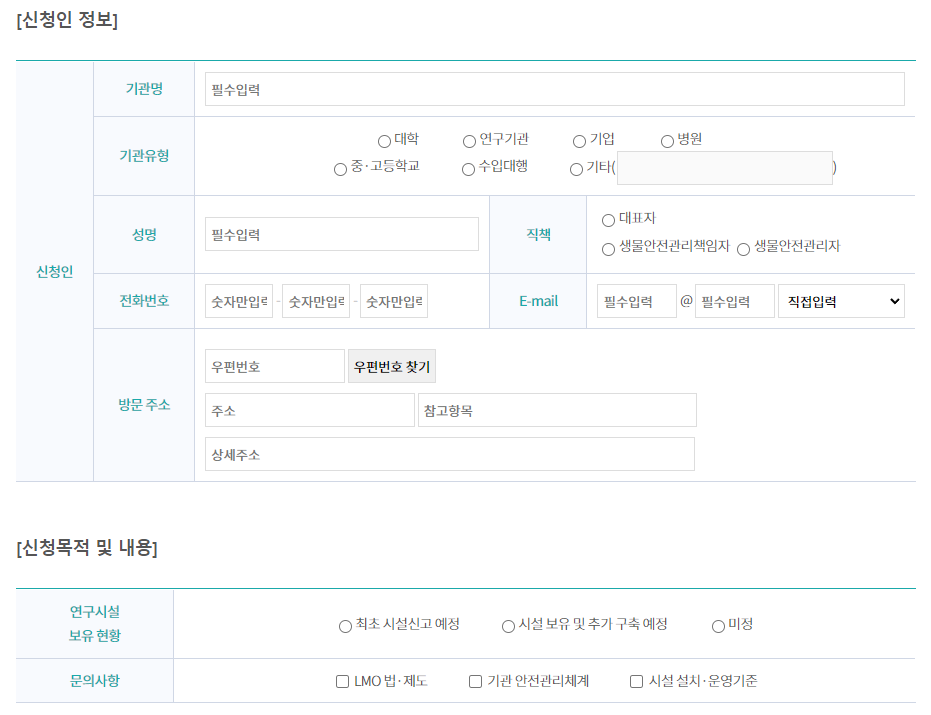Choose 기업 as institution type

[x=579, y=141]
